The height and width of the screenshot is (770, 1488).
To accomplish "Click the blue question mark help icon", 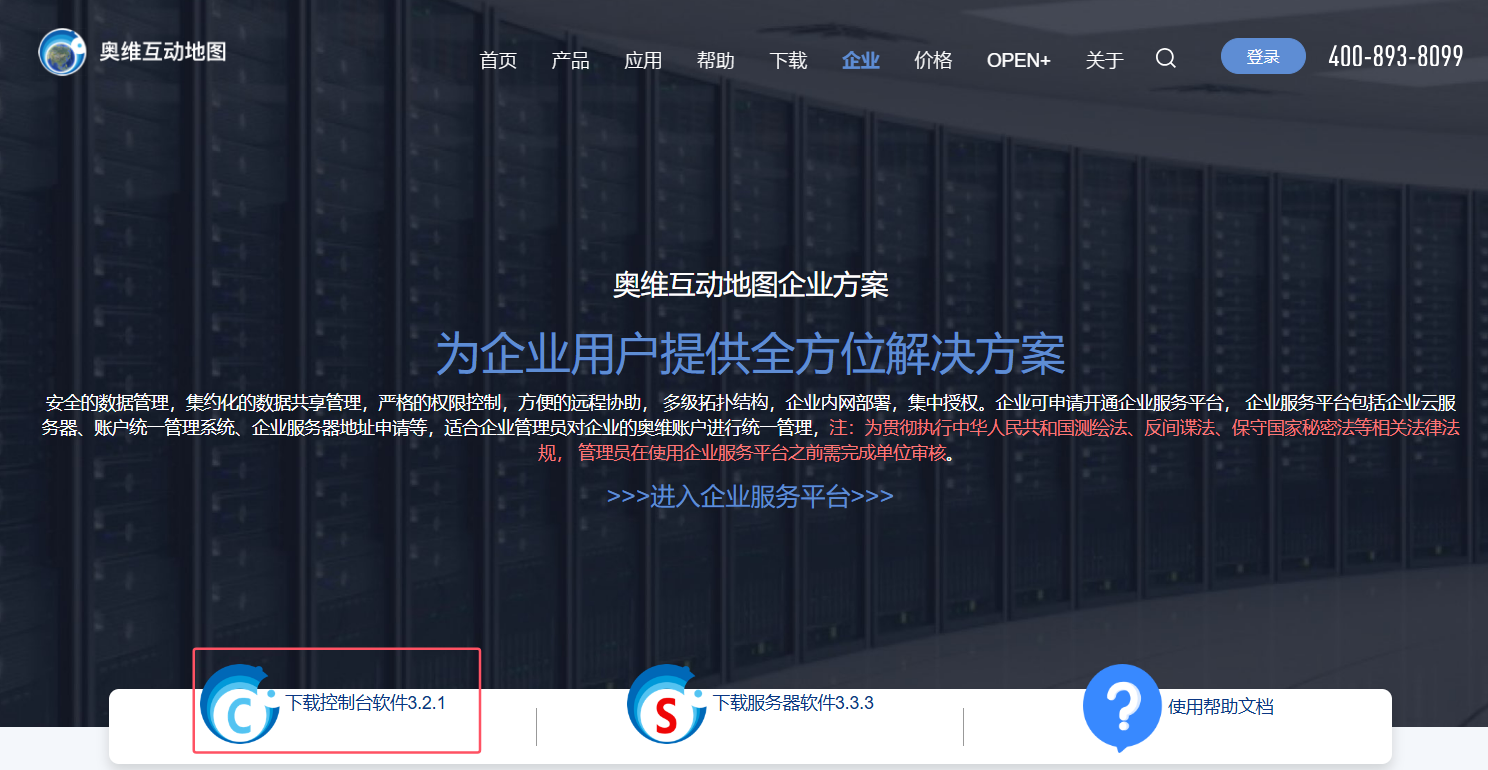I will coord(1122,707).
